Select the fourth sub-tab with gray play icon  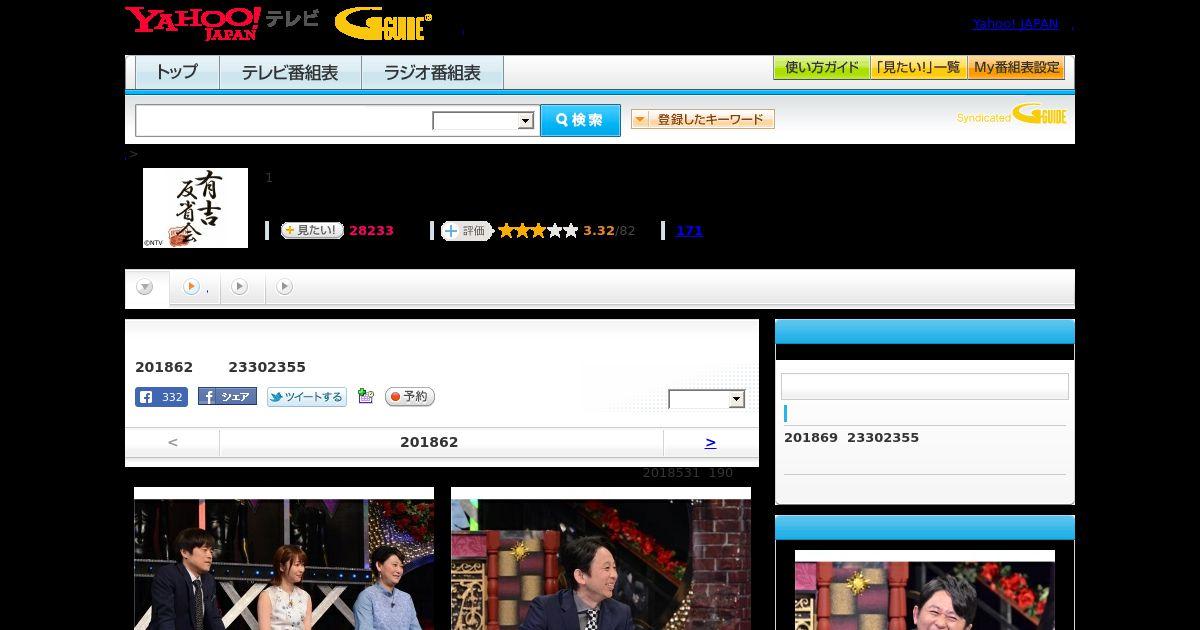(x=285, y=288)
